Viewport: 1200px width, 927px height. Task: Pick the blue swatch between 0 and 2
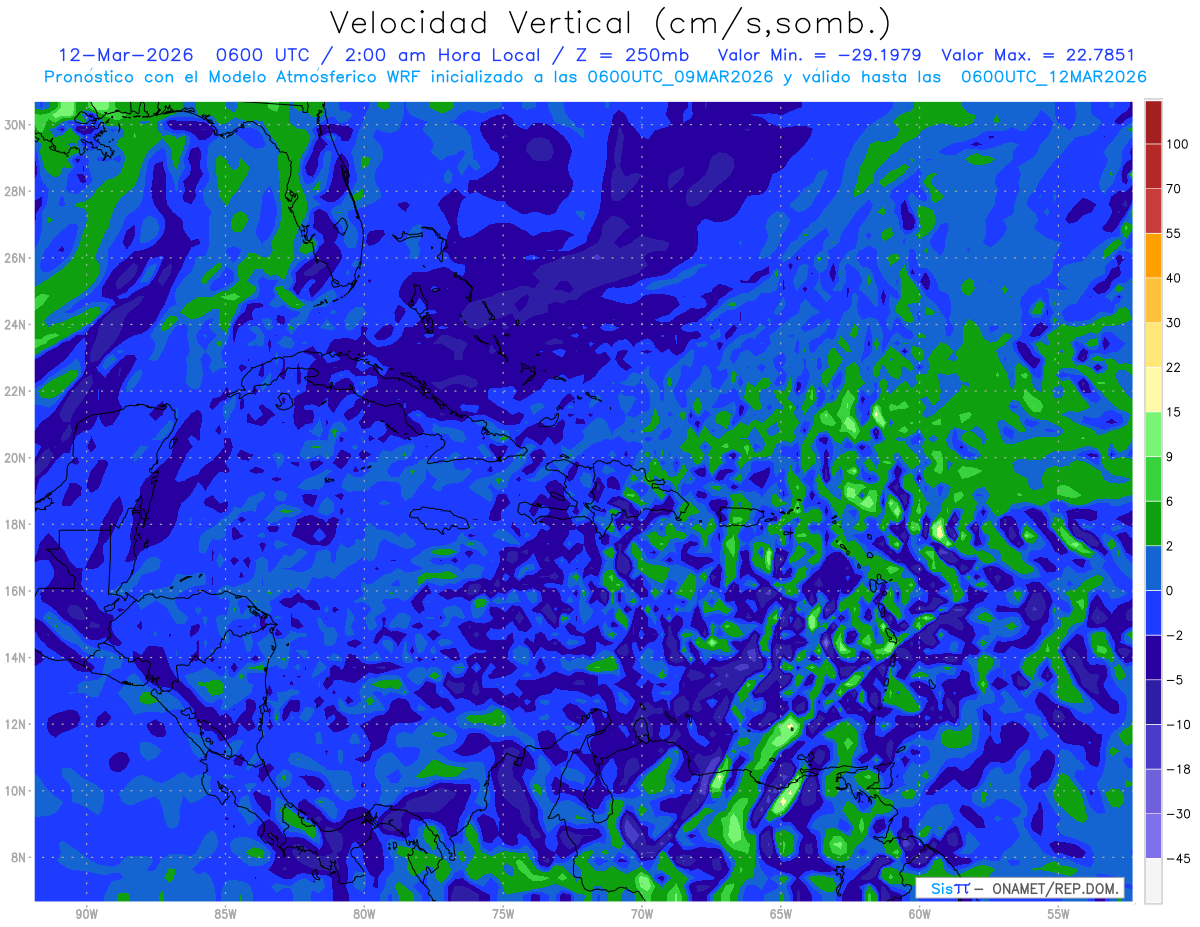tap(1153, 568)
